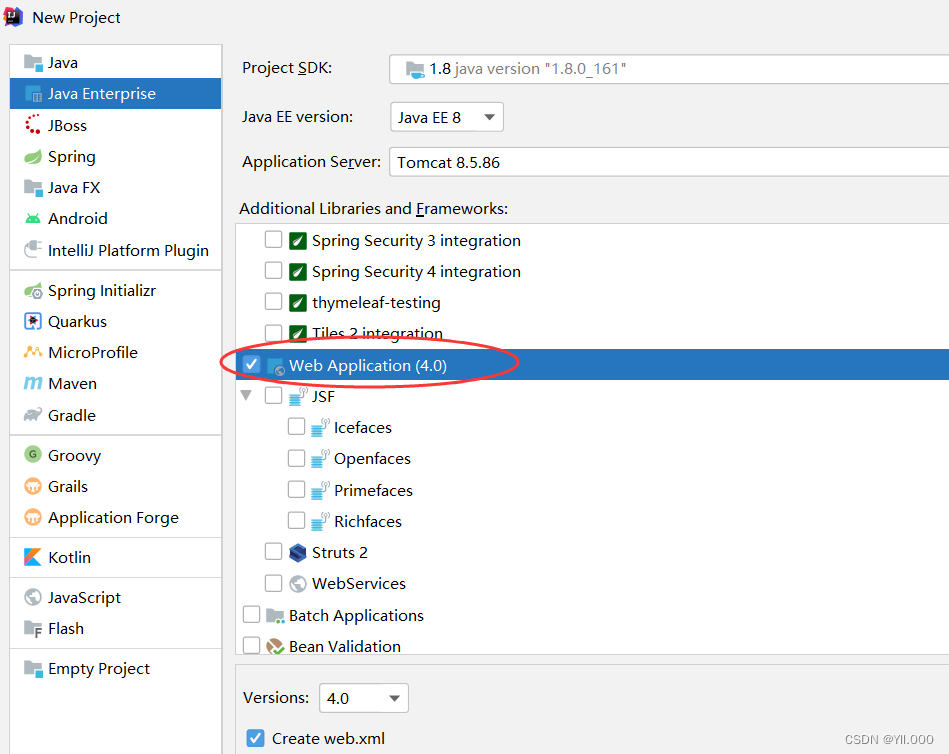Collapse the JSF tree node arrow
Screen dimensions: 949x754
tap(246, 396)
